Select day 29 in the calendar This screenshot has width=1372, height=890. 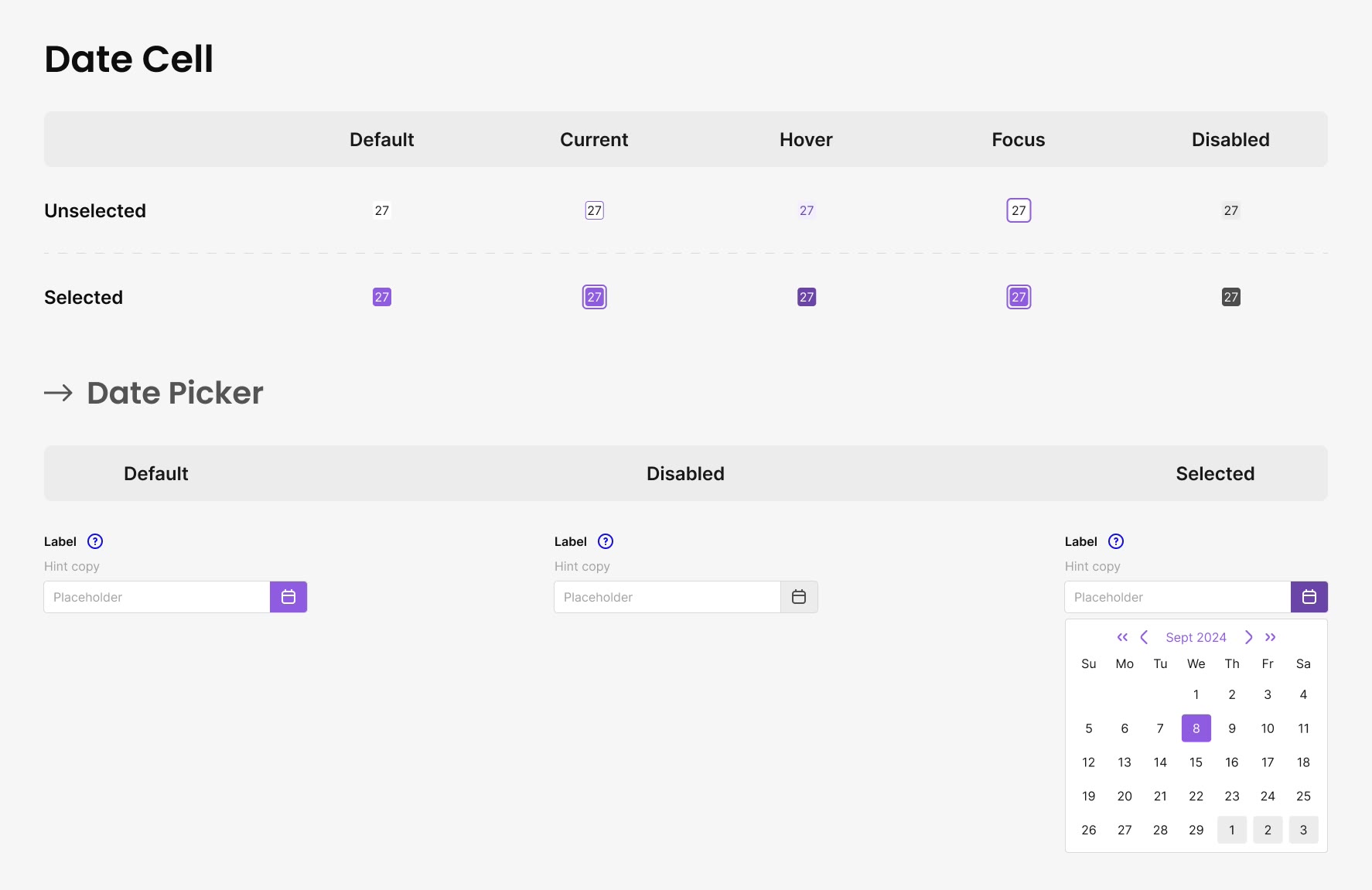tap(1196, 830)
